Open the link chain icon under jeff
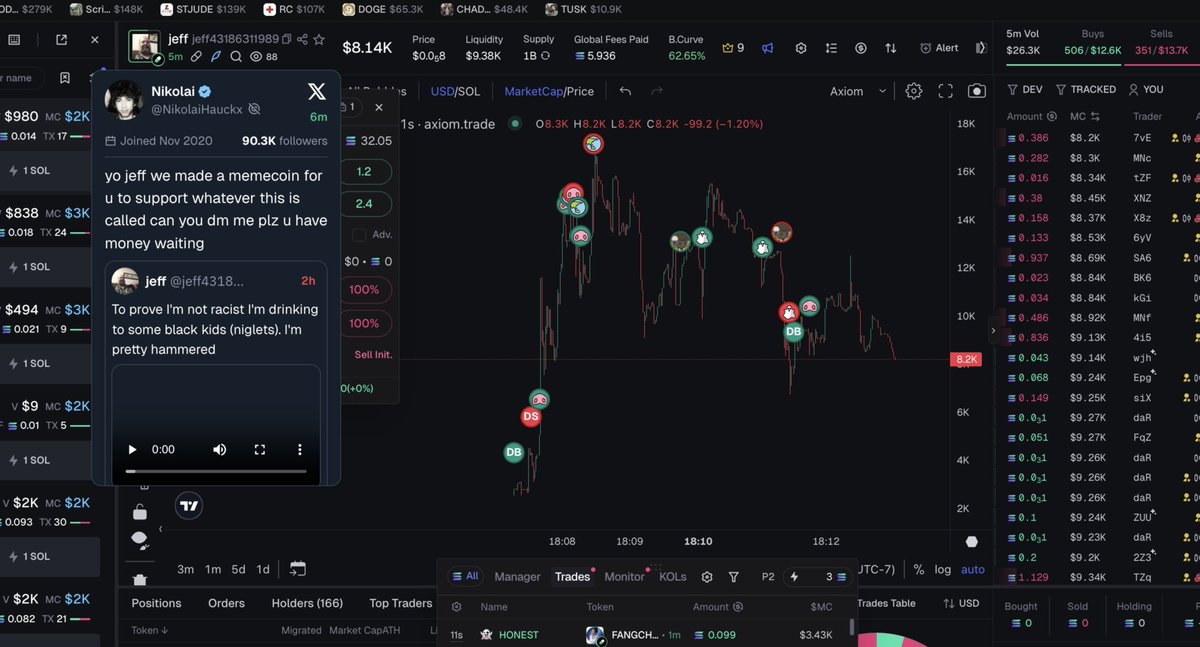The height and width of the screenshot is (647, 1200). (197, 57)
